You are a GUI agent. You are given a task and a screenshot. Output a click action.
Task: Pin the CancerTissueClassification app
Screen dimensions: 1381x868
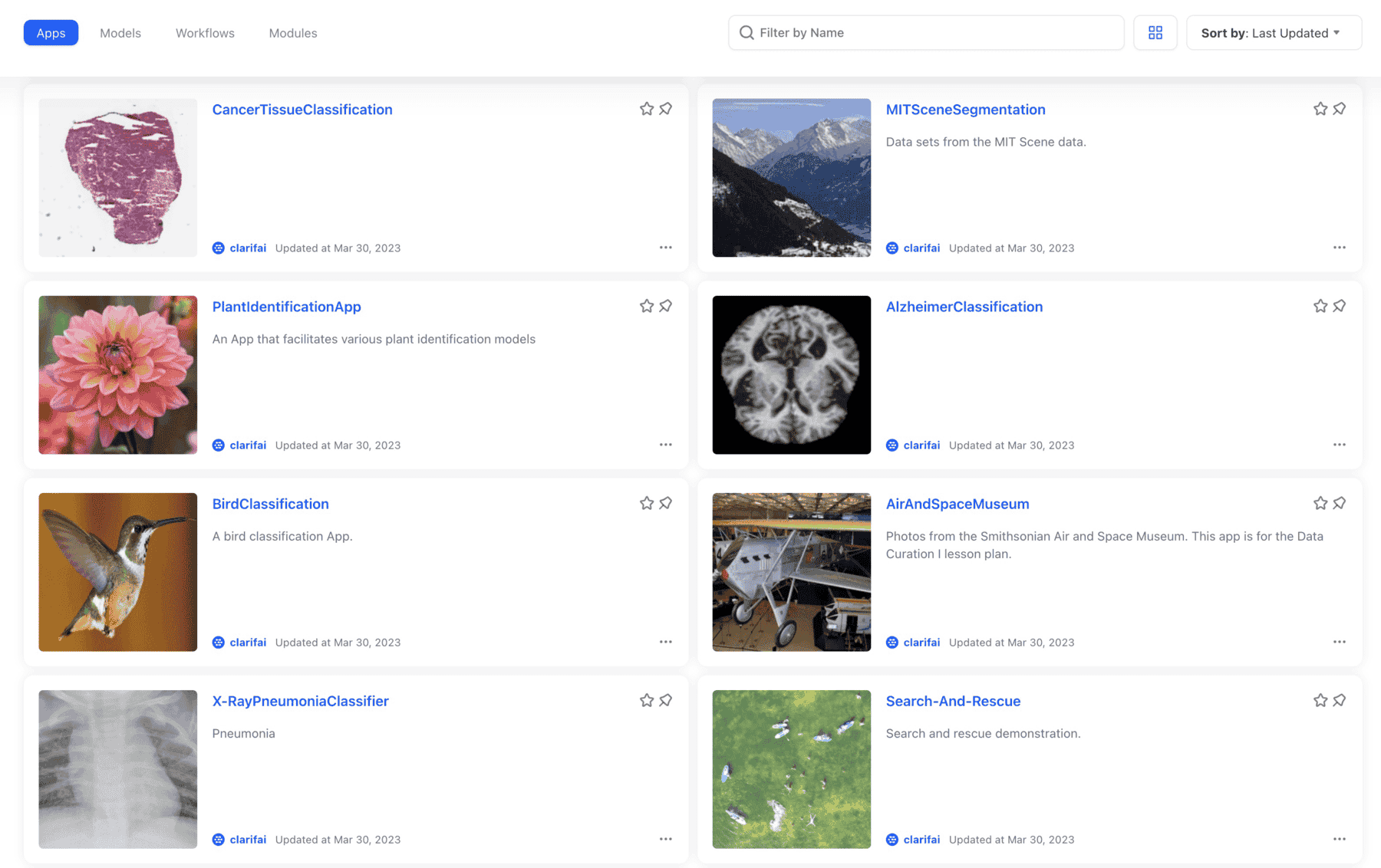click(666, 109)
